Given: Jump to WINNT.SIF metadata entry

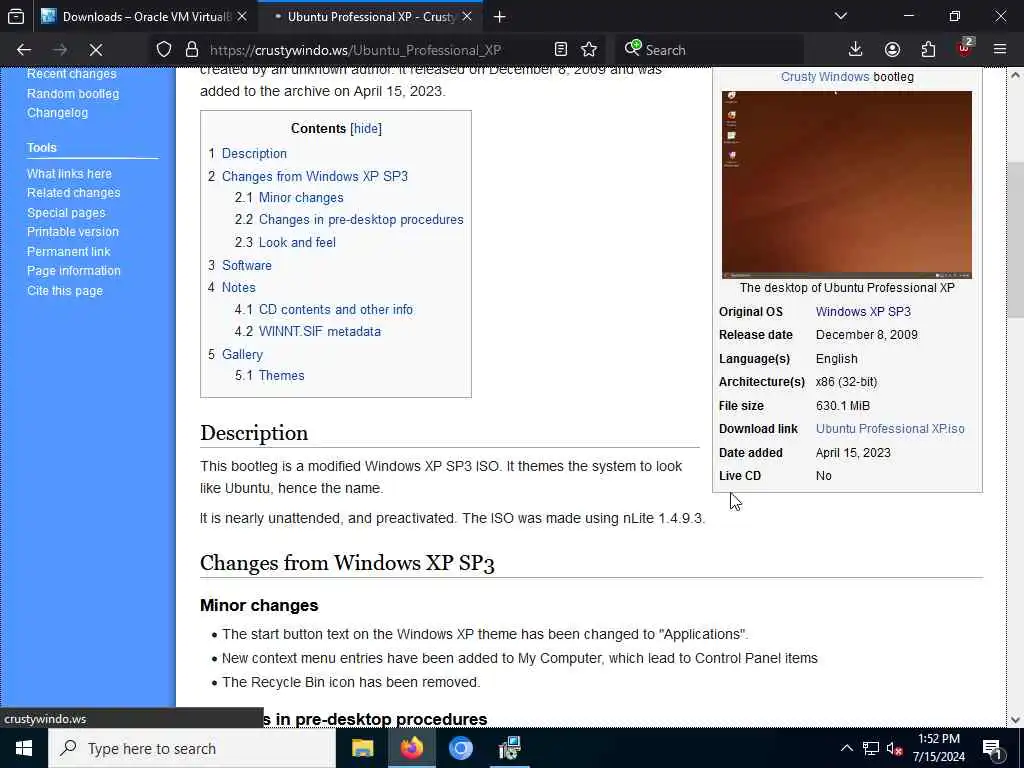Looking at the screenshot, I should click(x=320, y=331).
